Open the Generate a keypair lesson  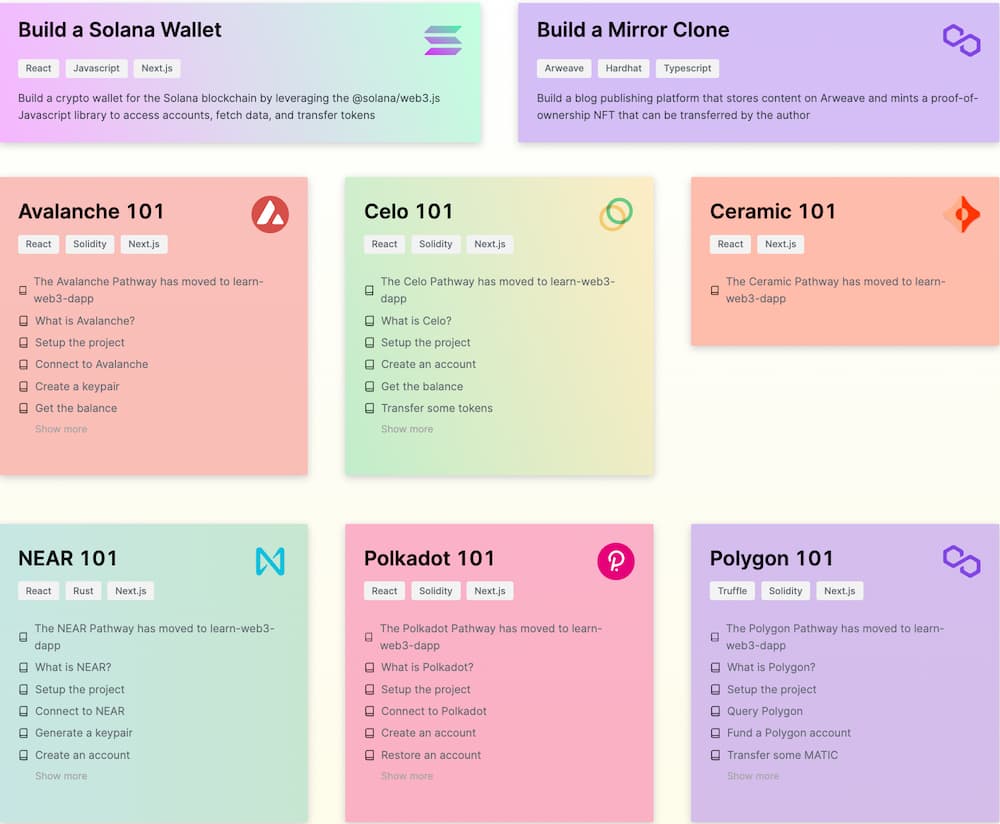(84, 733)
